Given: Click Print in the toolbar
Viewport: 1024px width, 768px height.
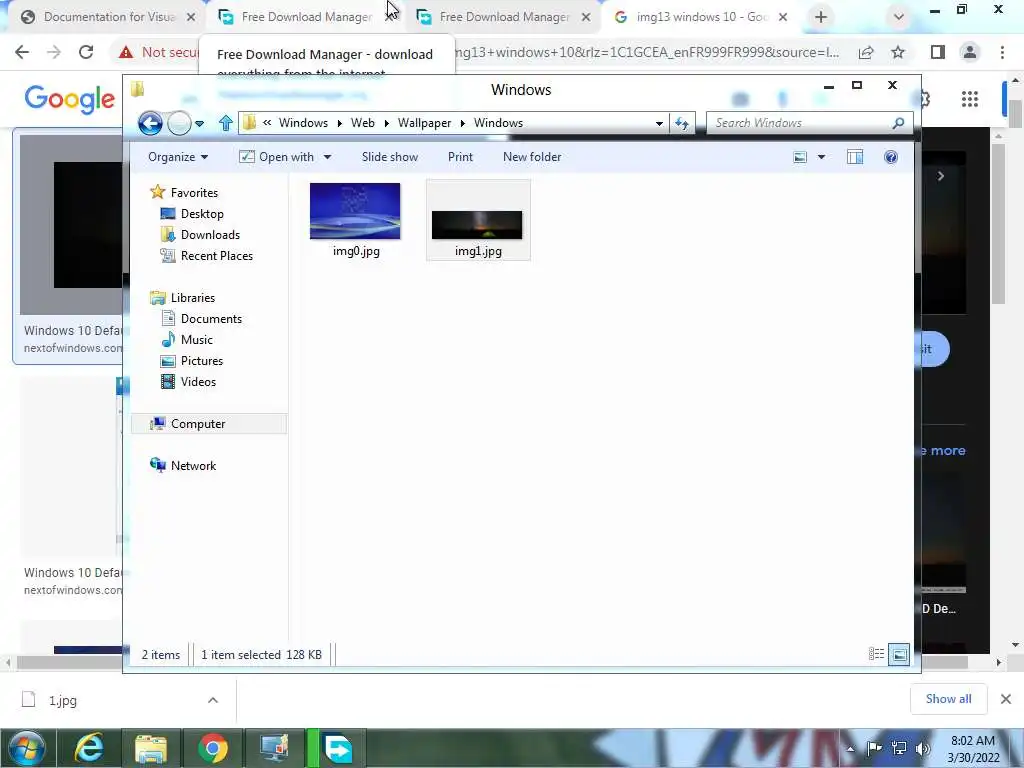Looking at the screenshot, I should pyautogui.click(x=460, y=157).
